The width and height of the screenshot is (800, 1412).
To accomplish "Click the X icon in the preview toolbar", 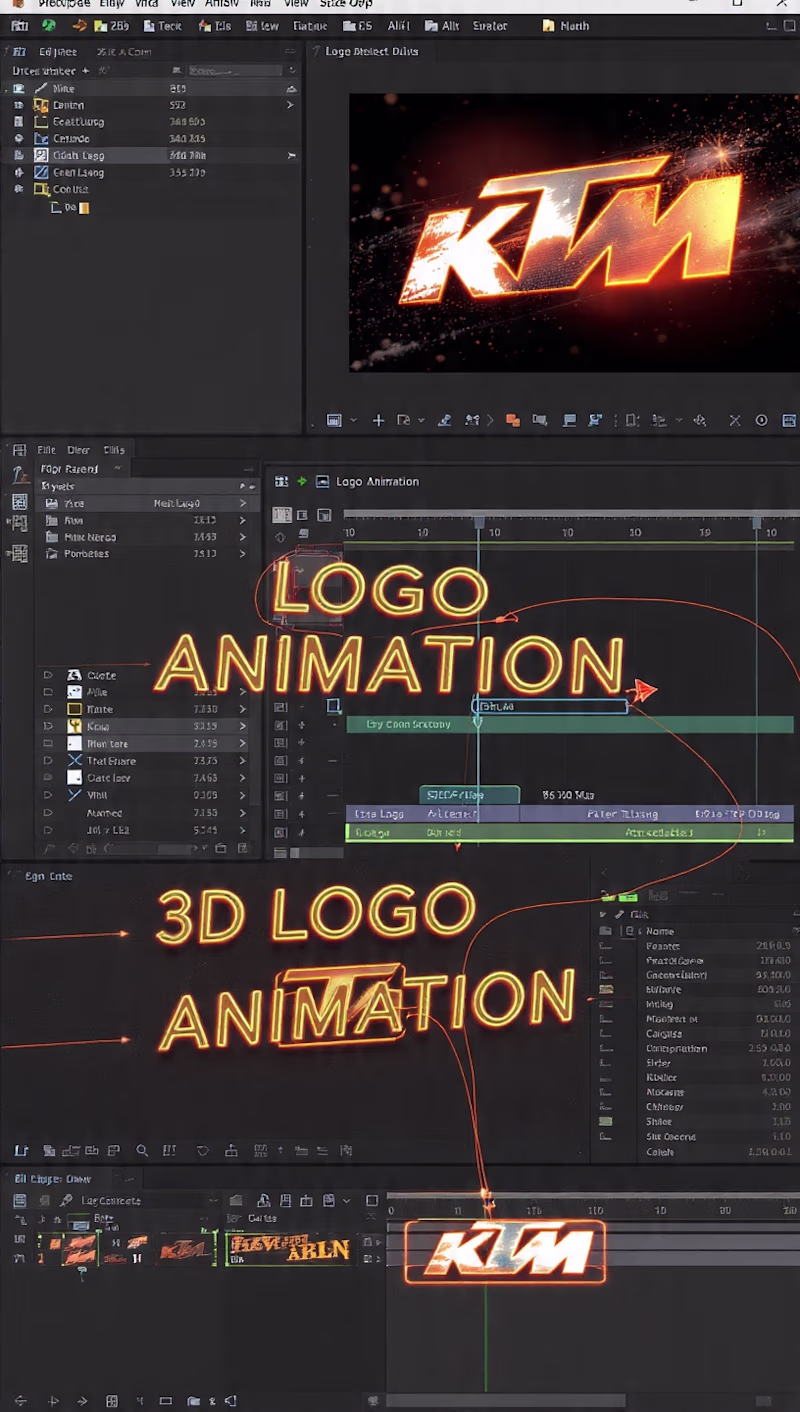I will point(735,421).
